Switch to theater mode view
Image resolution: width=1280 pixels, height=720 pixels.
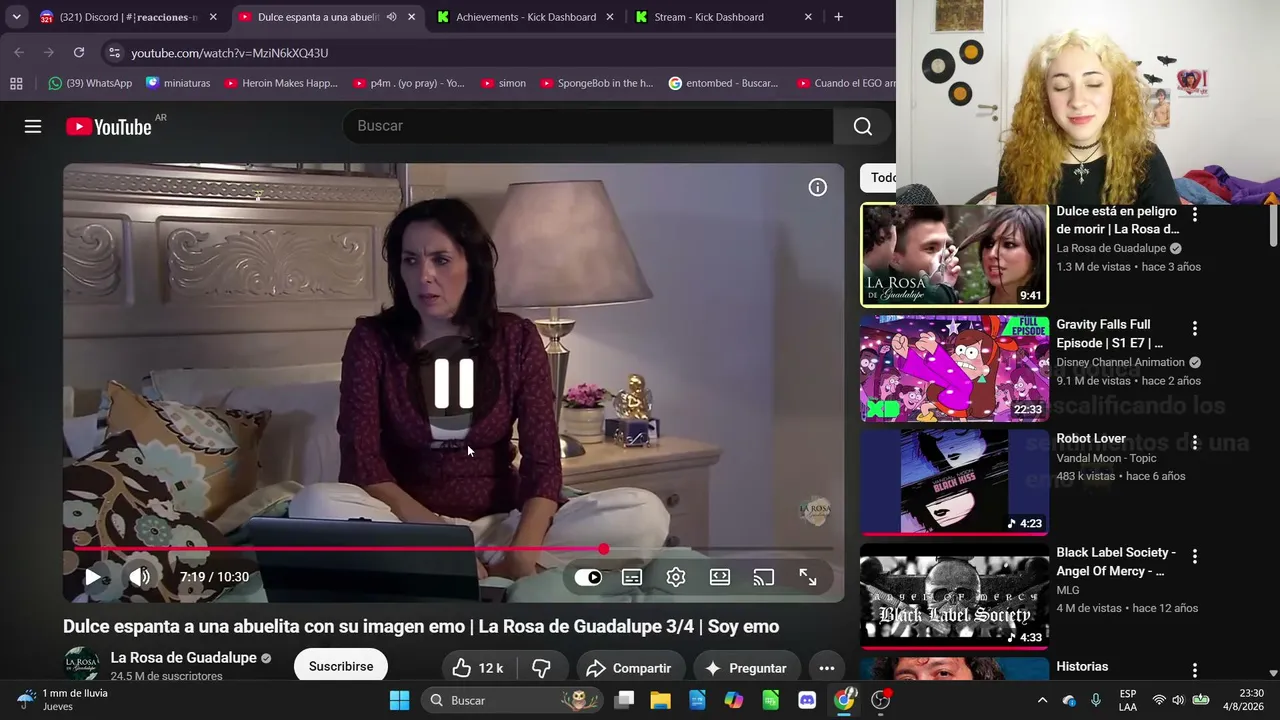point(720,577)
